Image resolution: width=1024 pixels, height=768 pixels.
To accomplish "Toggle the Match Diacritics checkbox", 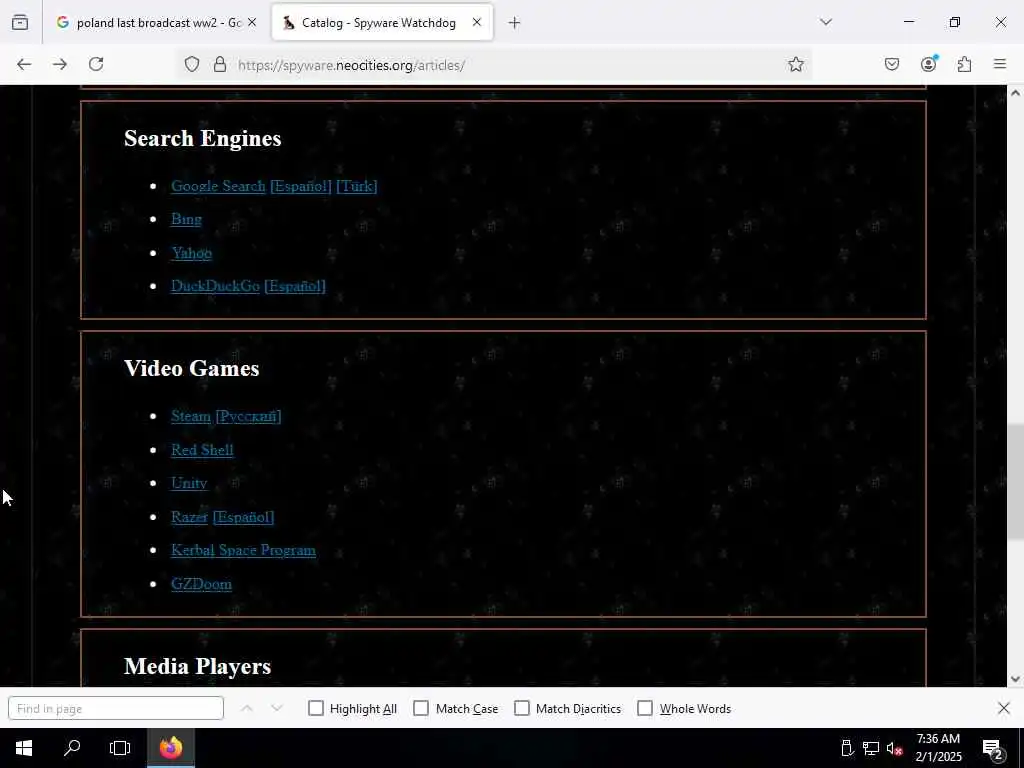I will click(522, 709).
